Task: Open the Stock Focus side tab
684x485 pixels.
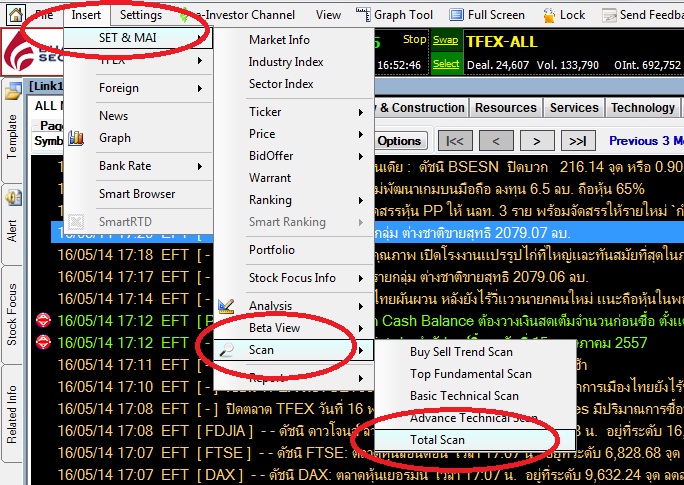Action: point(12,315)
